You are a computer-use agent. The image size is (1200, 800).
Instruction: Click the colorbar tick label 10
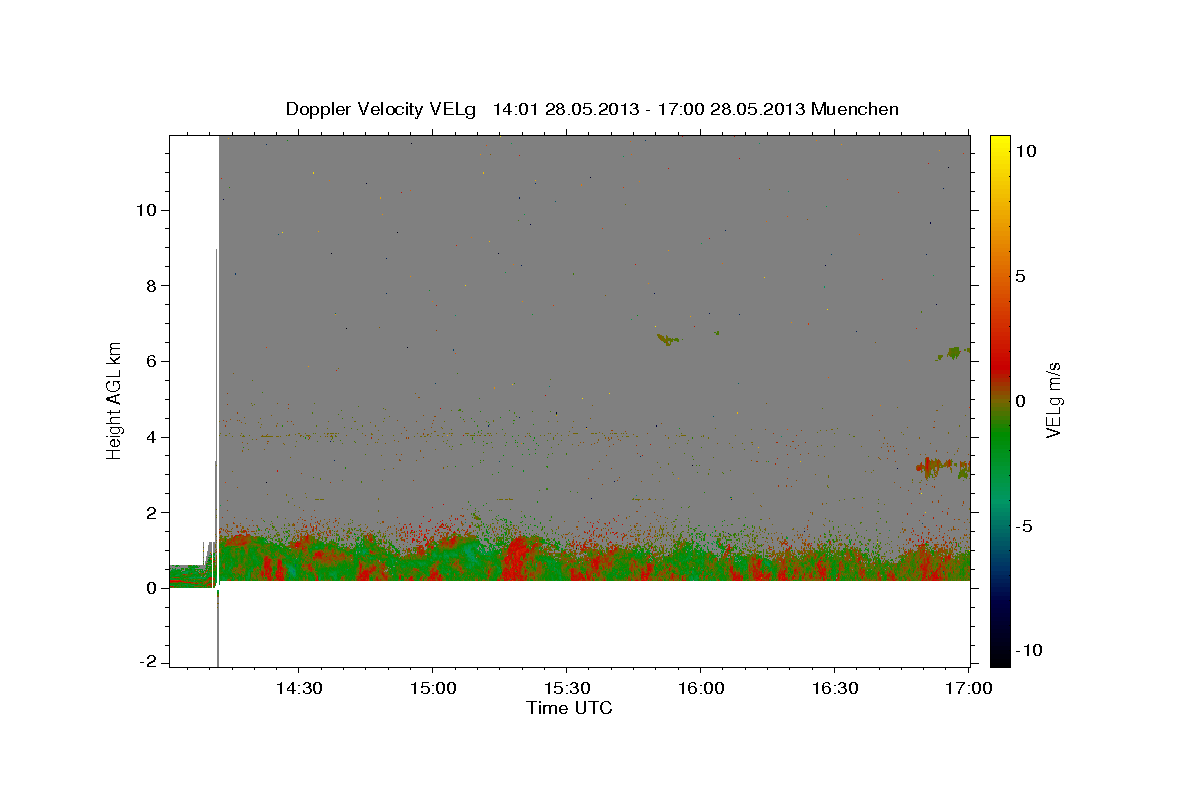[x=1026, y=151]
